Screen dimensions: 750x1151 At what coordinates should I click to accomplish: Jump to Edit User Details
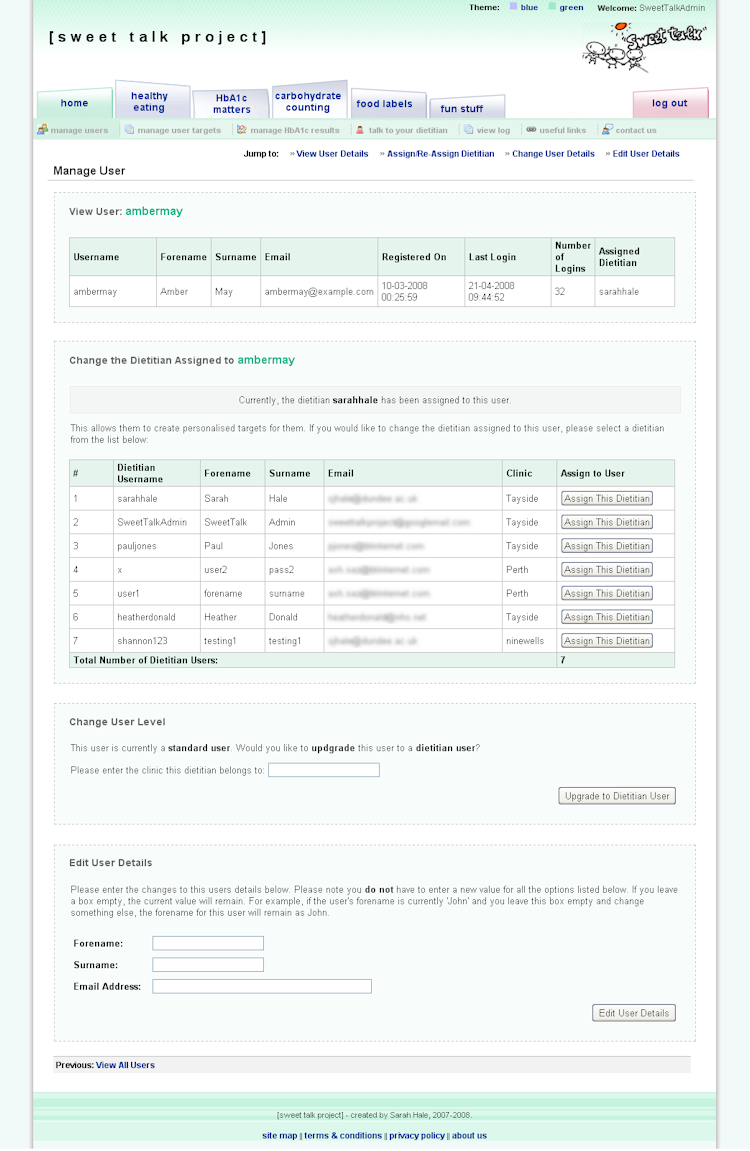point(646,154)
